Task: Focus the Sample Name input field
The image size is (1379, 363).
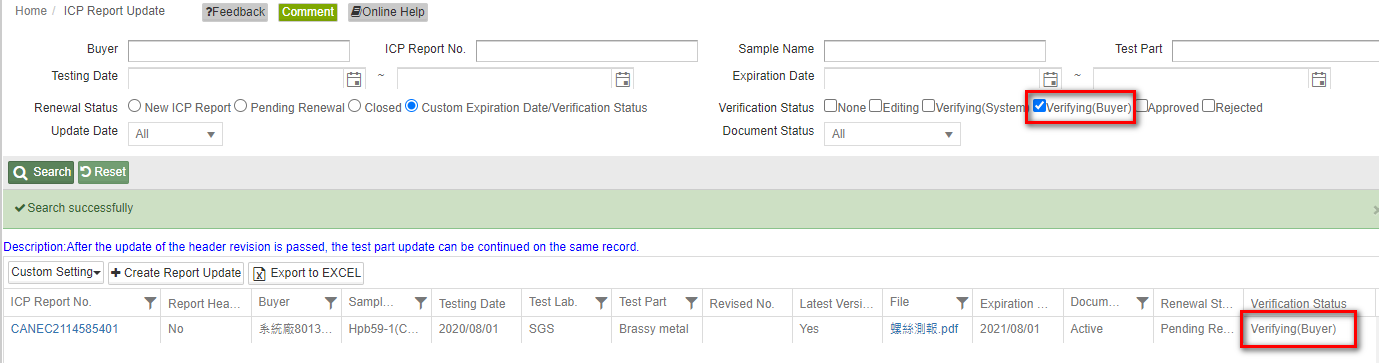Action: click(935, 51)
